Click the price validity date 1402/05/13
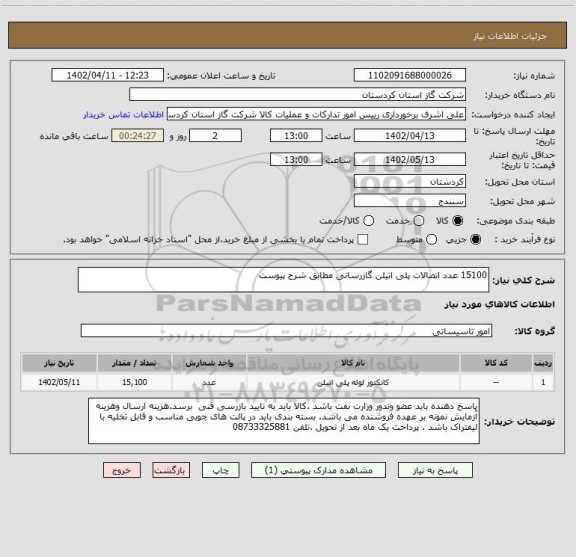Screen dimensions: 576x557 click(x=410, y=159)
